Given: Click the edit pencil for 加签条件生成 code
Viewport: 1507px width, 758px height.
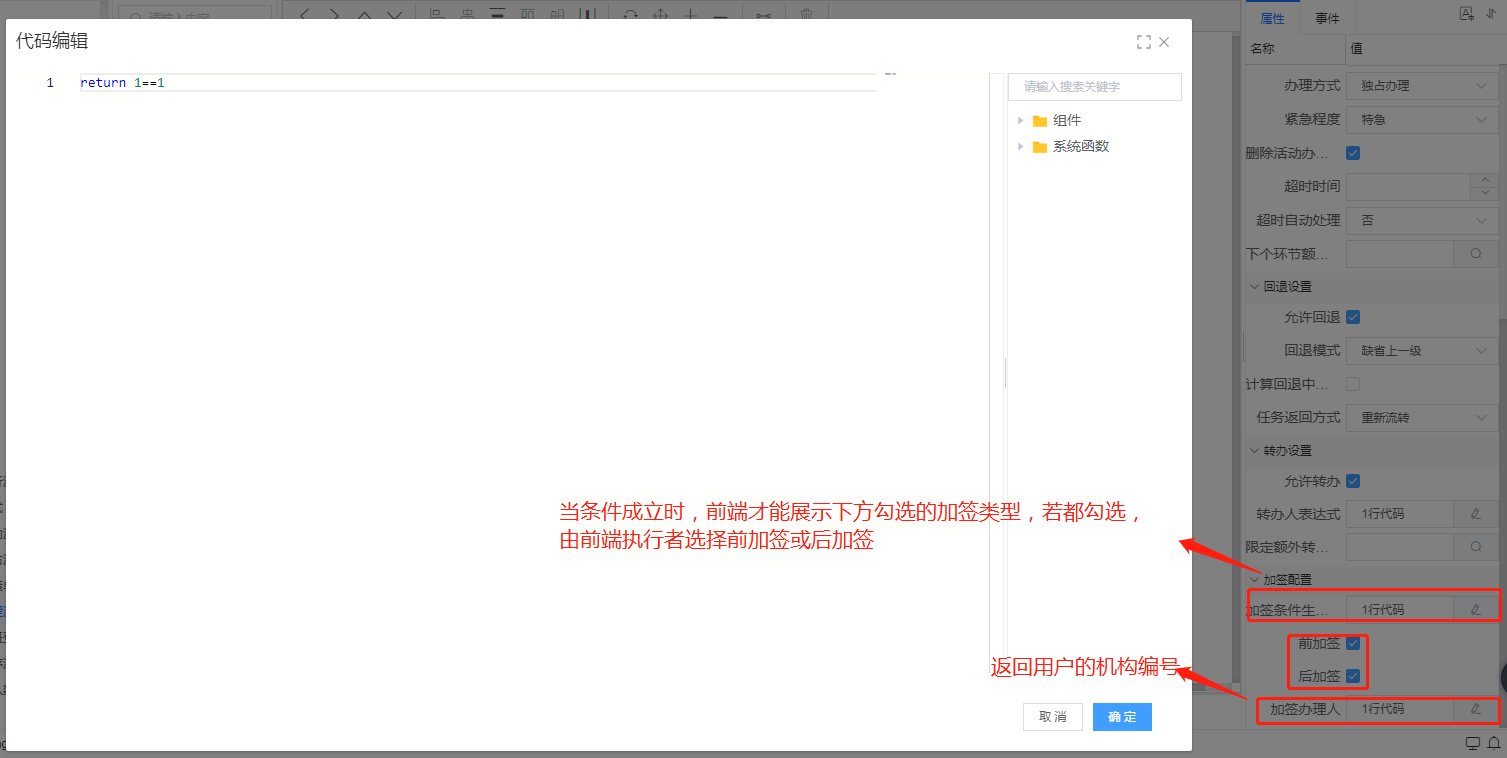Looking at the screenshot, I should pos(1475,609).
